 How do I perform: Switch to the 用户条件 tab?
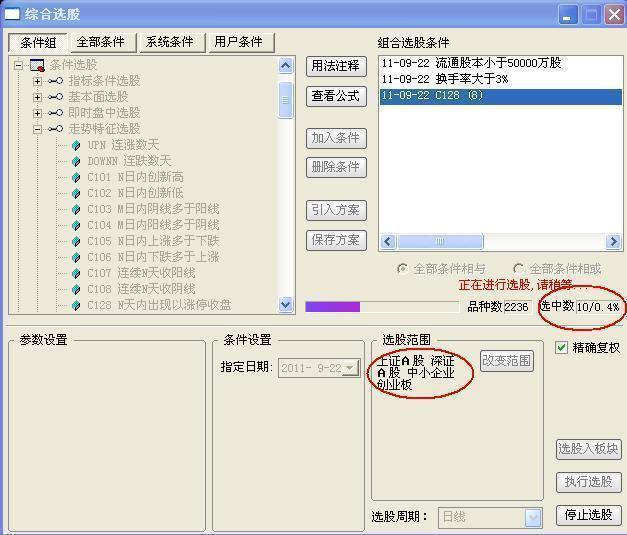(x=238, y=42)
